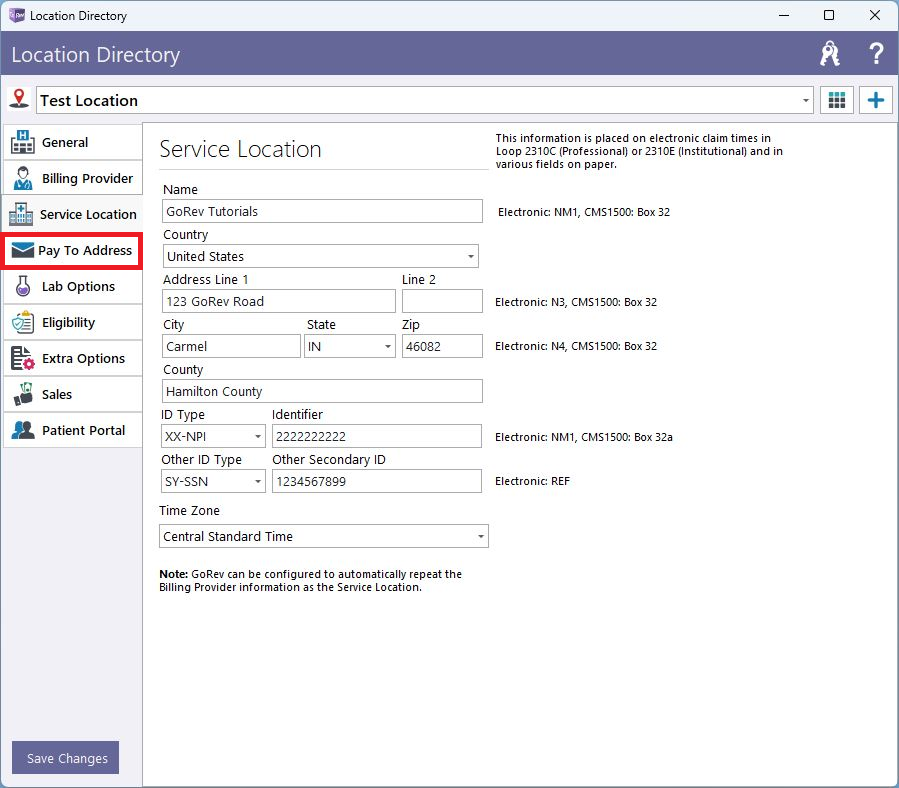Switch to Billing Provider tab

(x=73, y=178)
